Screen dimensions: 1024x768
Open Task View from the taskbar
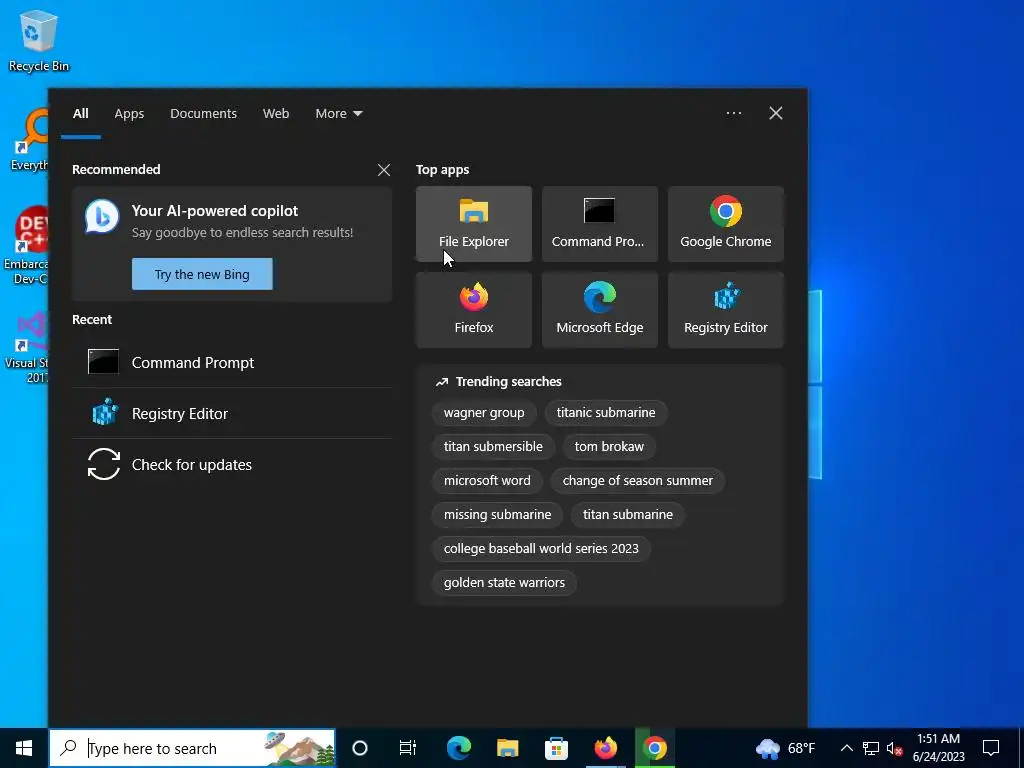pos(408,748)
